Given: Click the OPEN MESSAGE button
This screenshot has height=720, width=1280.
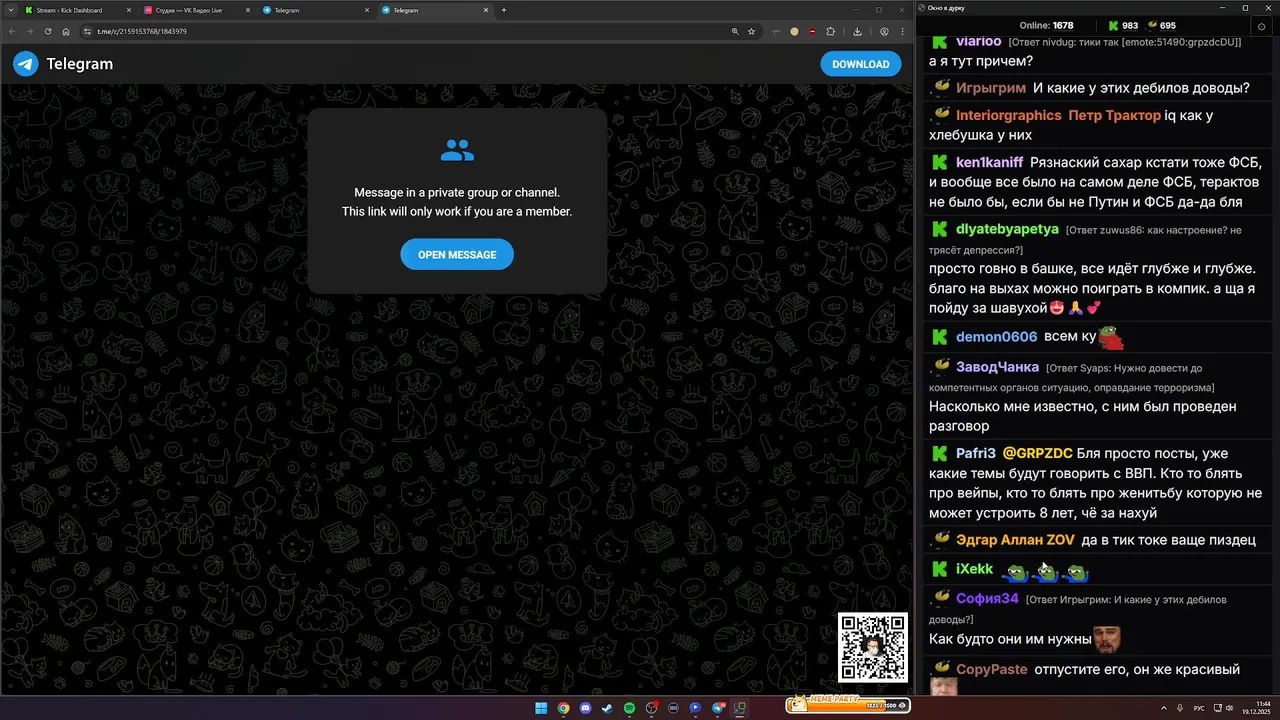Looking at the screenshot, I should [457, 254].
